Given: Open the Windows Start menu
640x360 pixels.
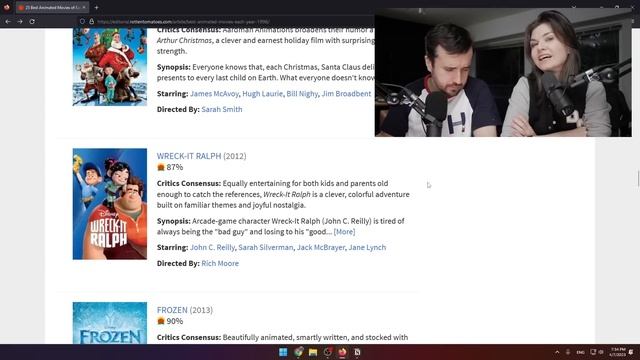Looking at the screenshot, I should point(283,352).
